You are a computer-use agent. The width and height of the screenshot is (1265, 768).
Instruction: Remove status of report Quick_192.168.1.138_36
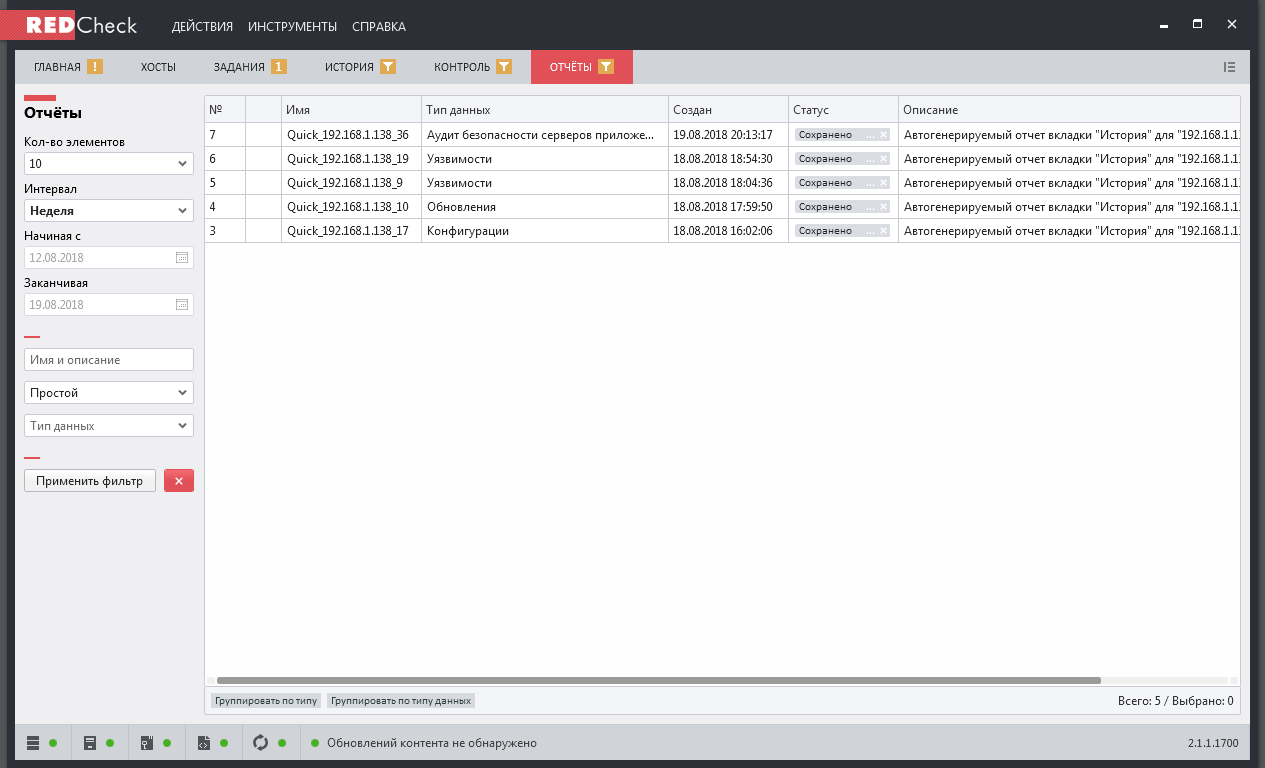[x=883, y=135]
